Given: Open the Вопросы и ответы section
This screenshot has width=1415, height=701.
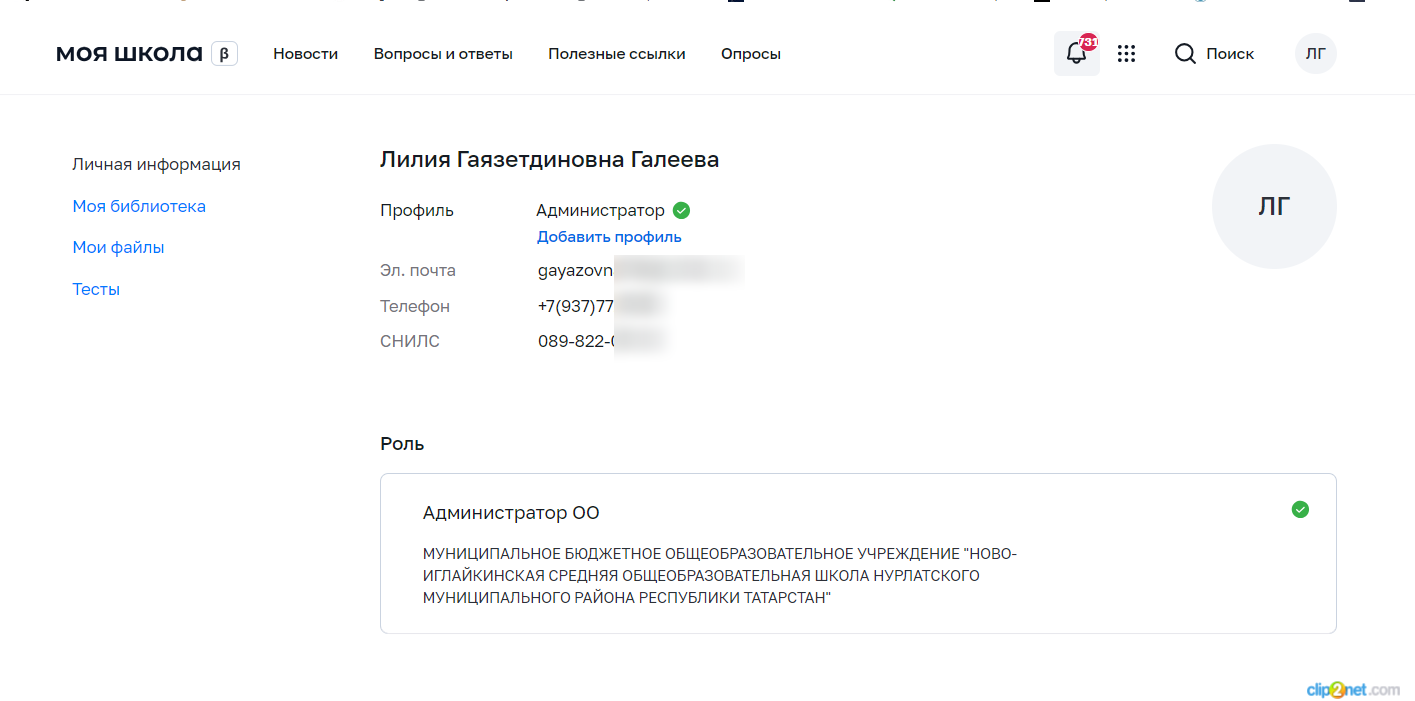Looking at the screenshot, I should point(443,54).
